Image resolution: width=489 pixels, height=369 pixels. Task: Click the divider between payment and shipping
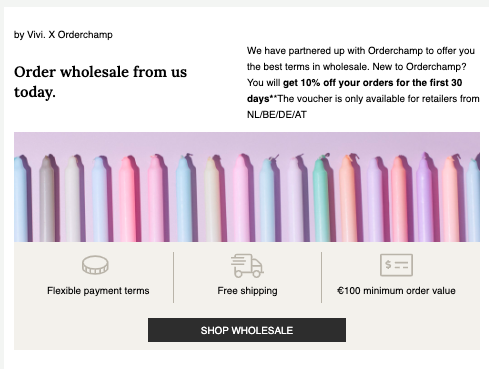coord(173,277)
